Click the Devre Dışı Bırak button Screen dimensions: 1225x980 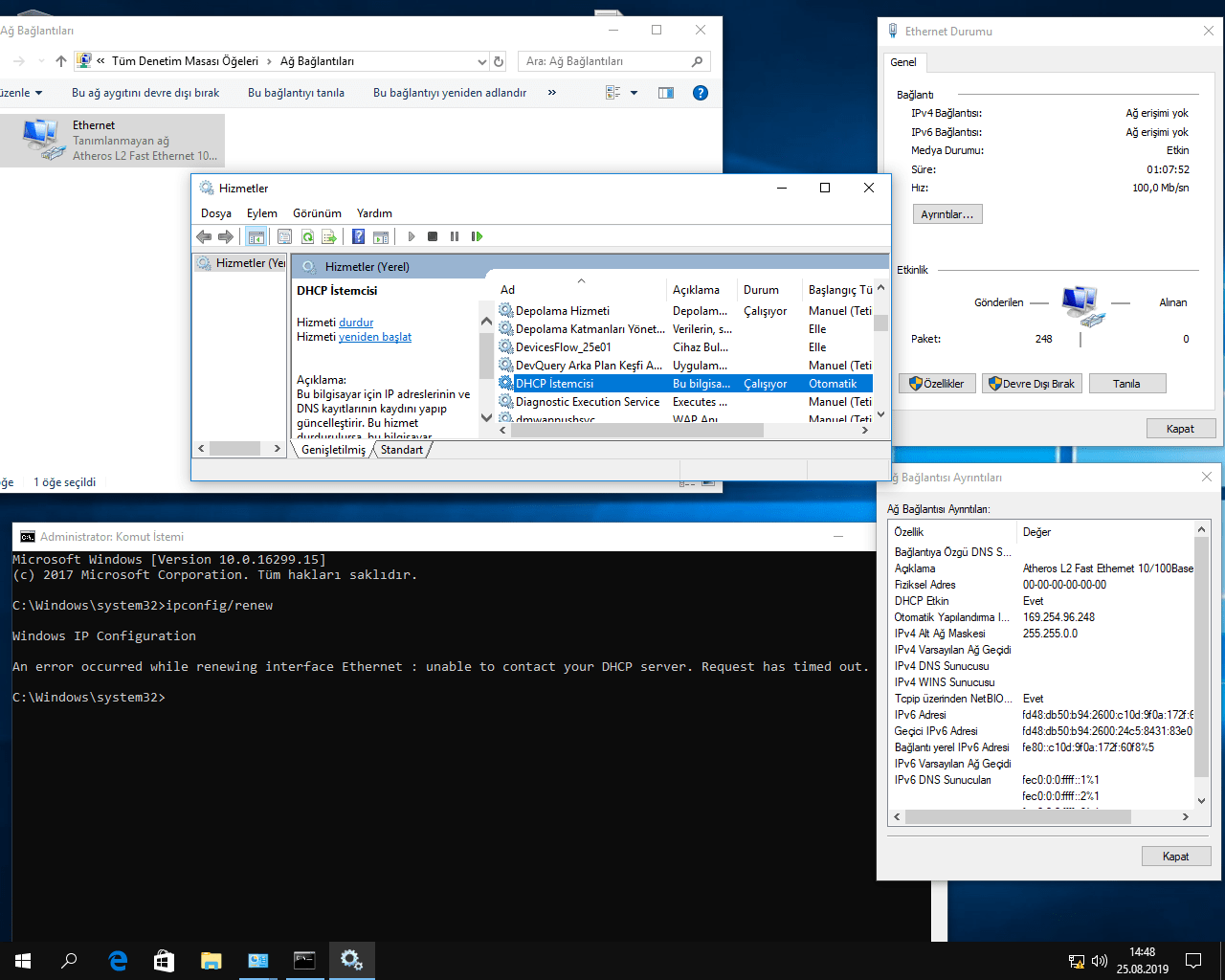(x=1031, y=384)
